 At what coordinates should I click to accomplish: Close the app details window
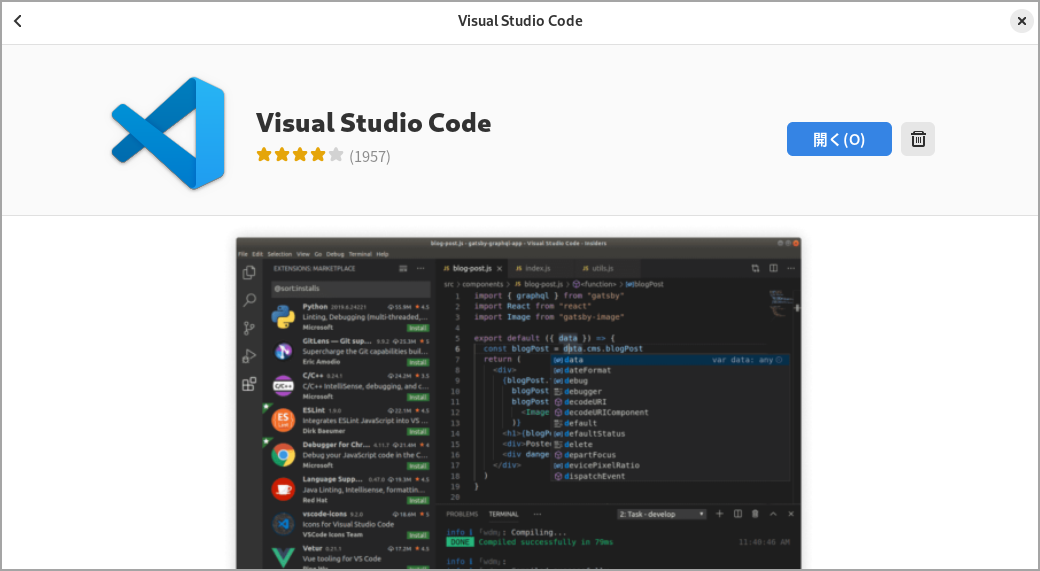1021,21
